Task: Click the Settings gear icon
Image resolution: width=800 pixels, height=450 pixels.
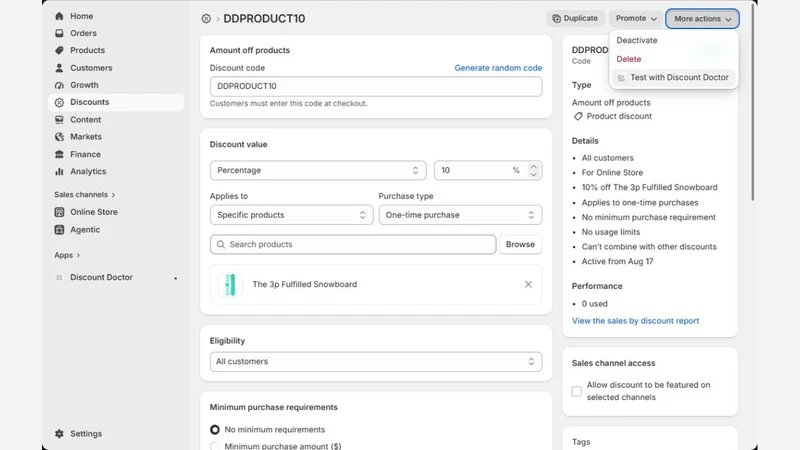Action: pos(59,434)
